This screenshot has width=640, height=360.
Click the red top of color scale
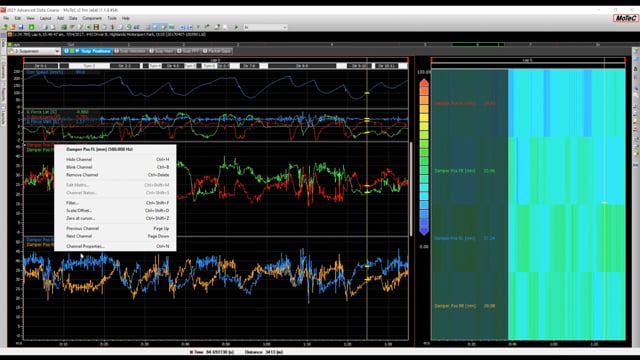[424, 84]
